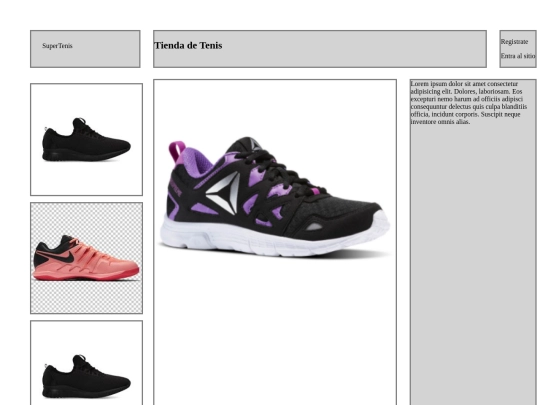The image size is (540, 405).
Task: Select the Tienda de Tenis heading
Action: point(188,45)
